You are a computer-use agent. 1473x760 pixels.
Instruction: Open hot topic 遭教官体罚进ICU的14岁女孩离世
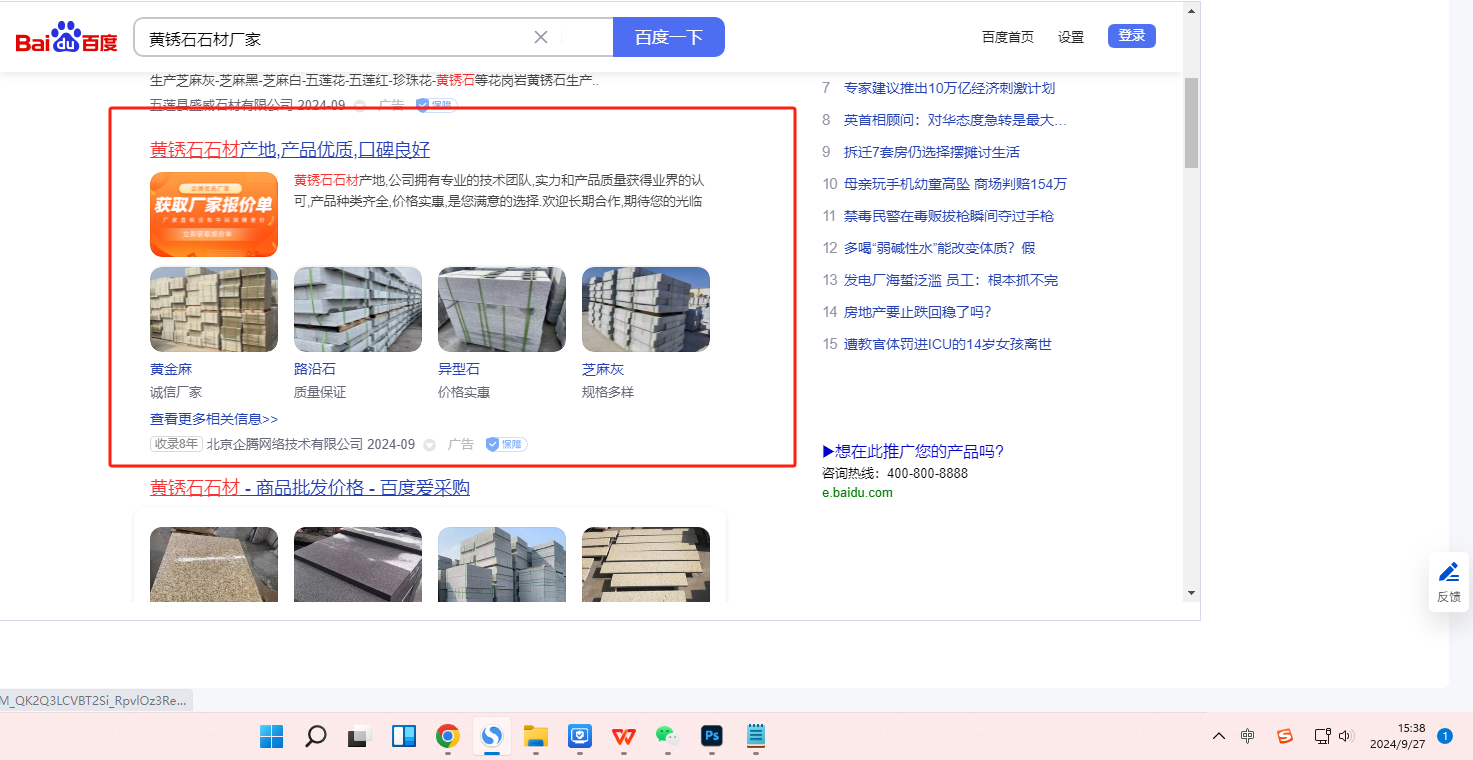pyautogui.click(x=948, y=344)
